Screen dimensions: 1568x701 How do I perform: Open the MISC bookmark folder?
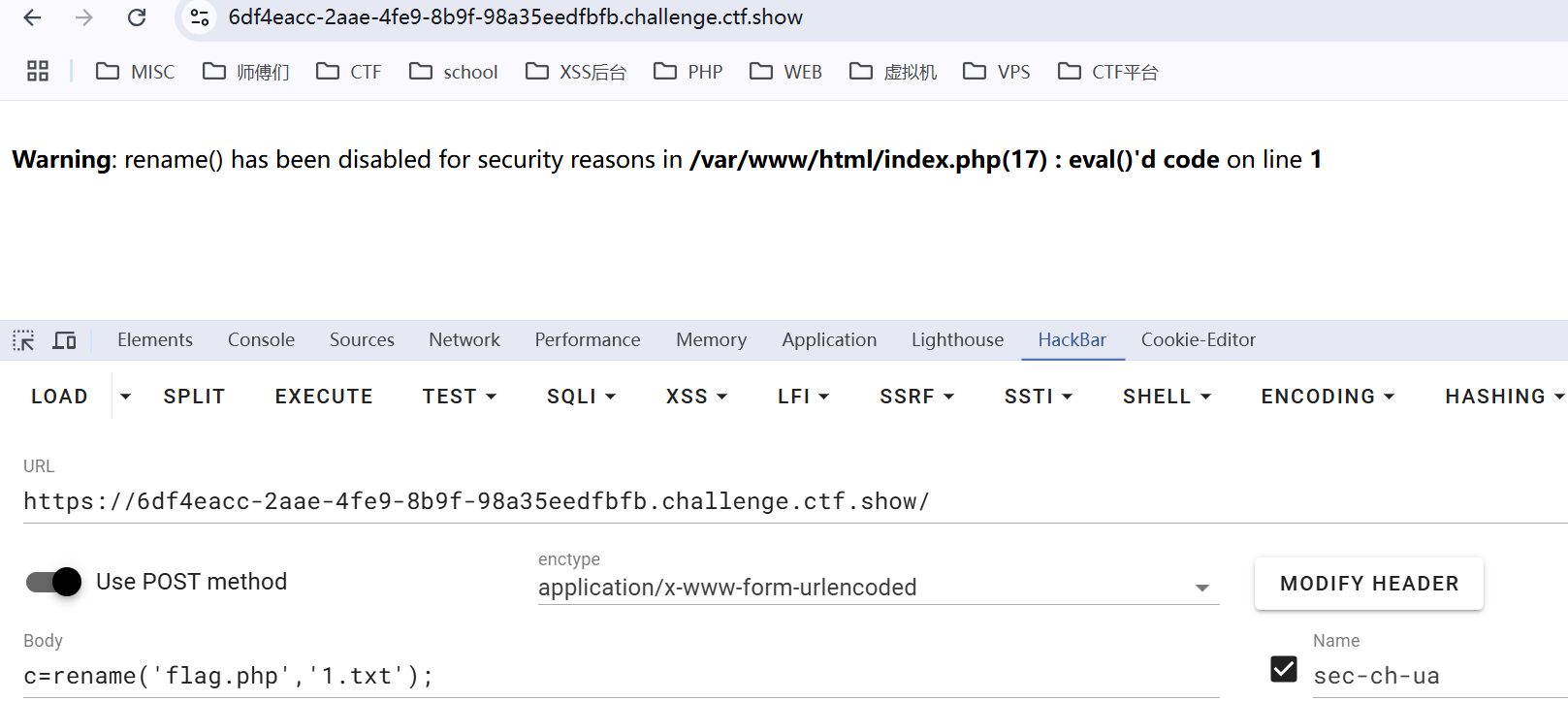click(x=136, y=72)
